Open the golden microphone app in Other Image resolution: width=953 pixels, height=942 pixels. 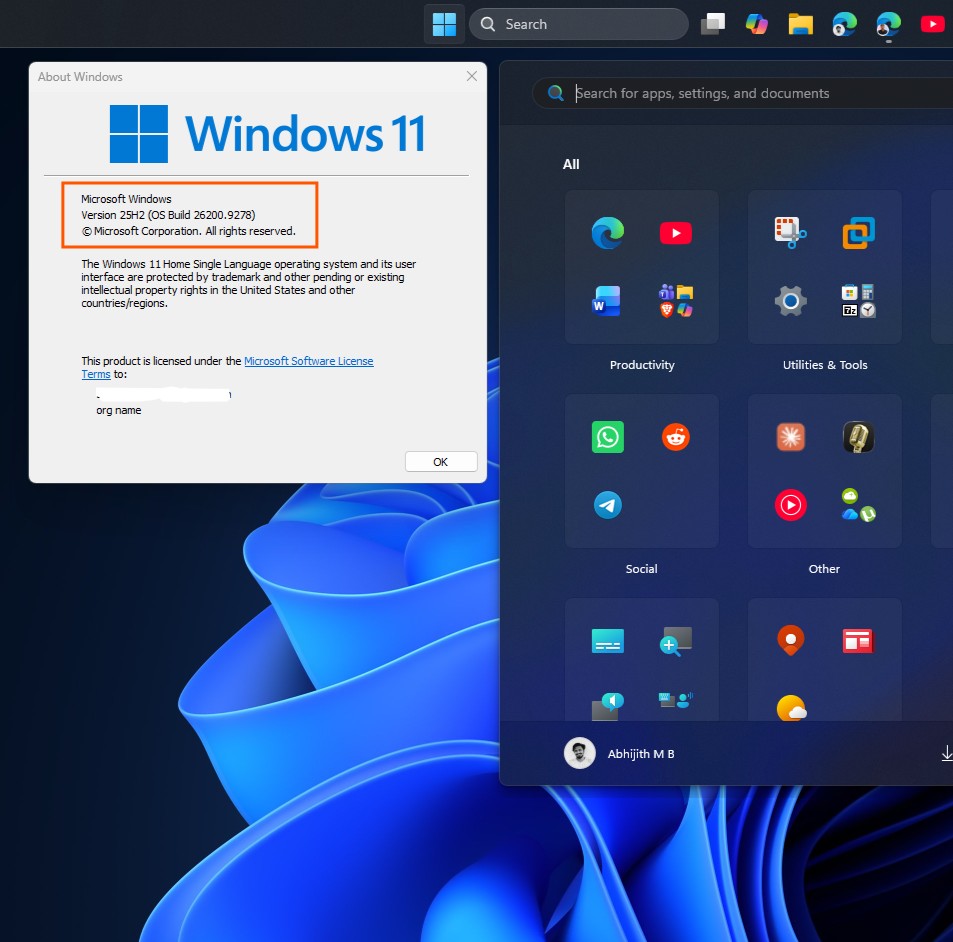pyautogui.click(x=858, y=437)
